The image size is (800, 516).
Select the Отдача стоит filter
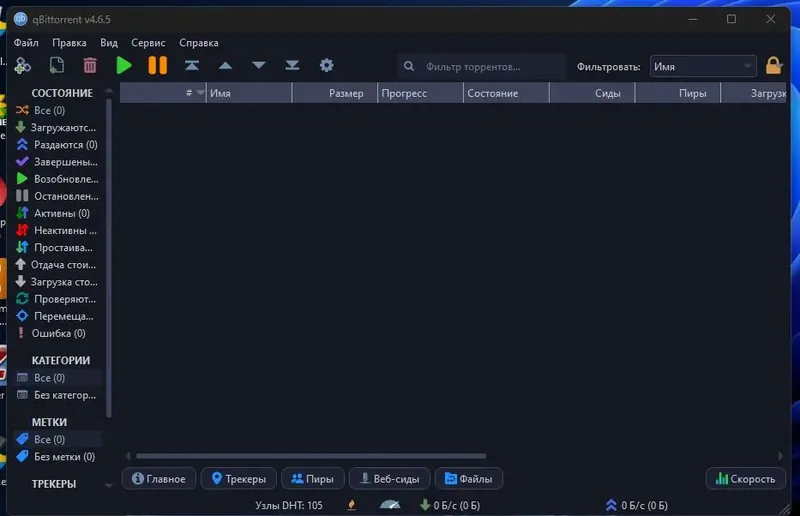coord(58,265)
